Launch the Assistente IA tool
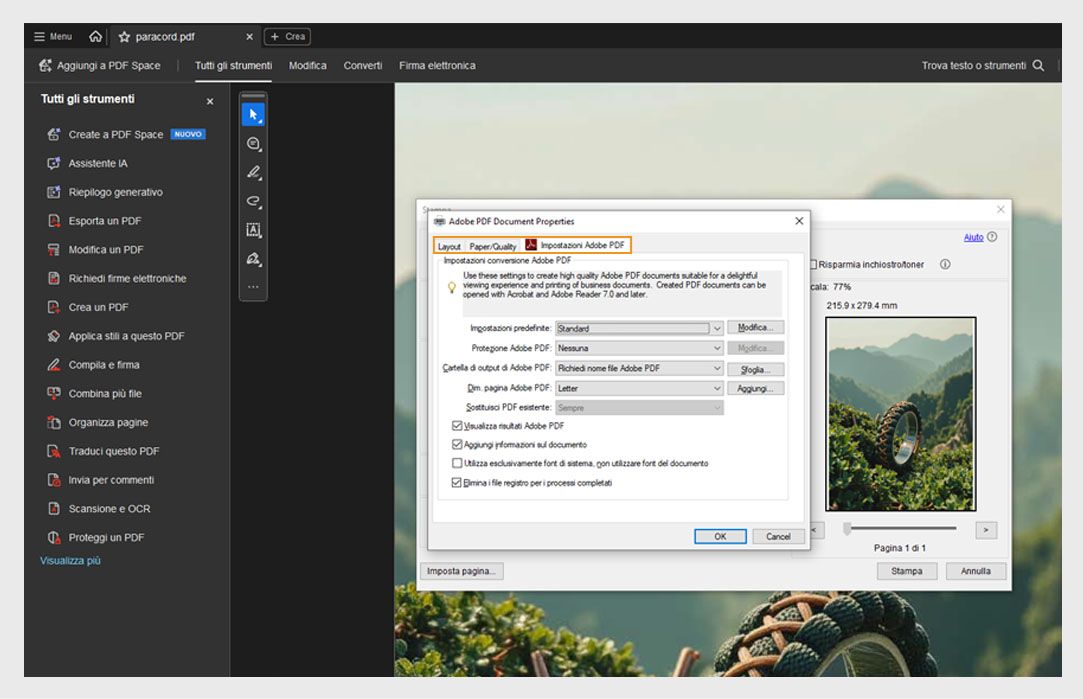 [100, 163]
